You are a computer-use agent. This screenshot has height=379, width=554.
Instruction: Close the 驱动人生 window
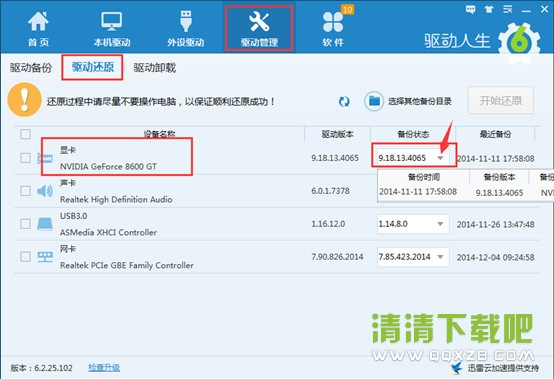point(544,9)
